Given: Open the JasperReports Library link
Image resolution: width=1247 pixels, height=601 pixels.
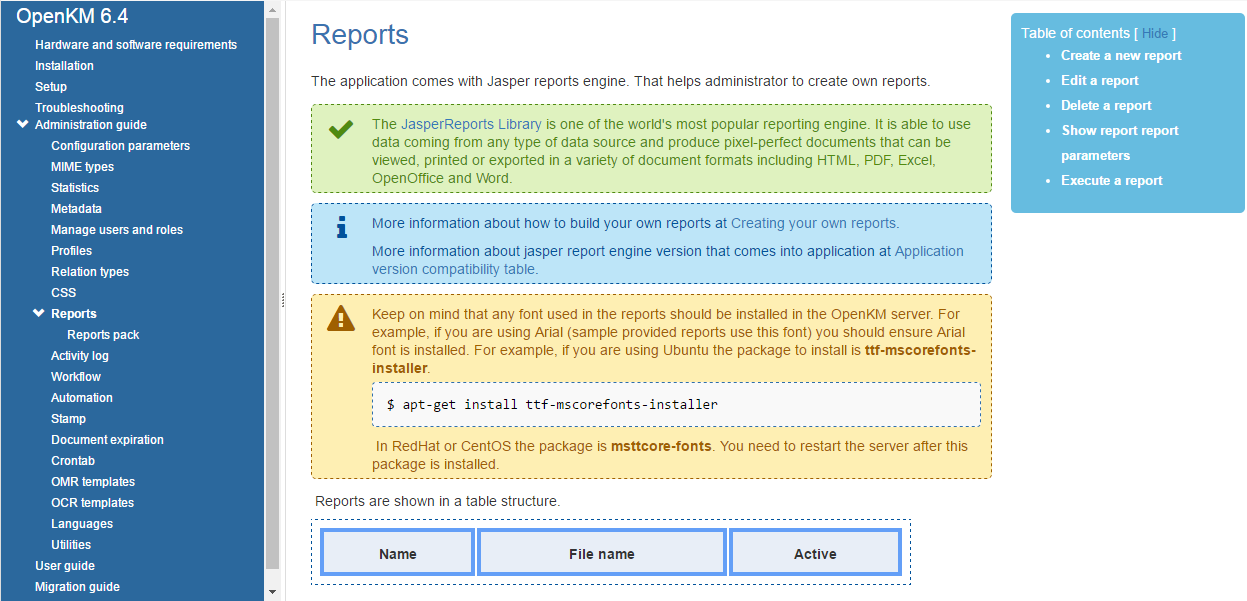Looking at the screenshot, I should [x=471, y=124].
